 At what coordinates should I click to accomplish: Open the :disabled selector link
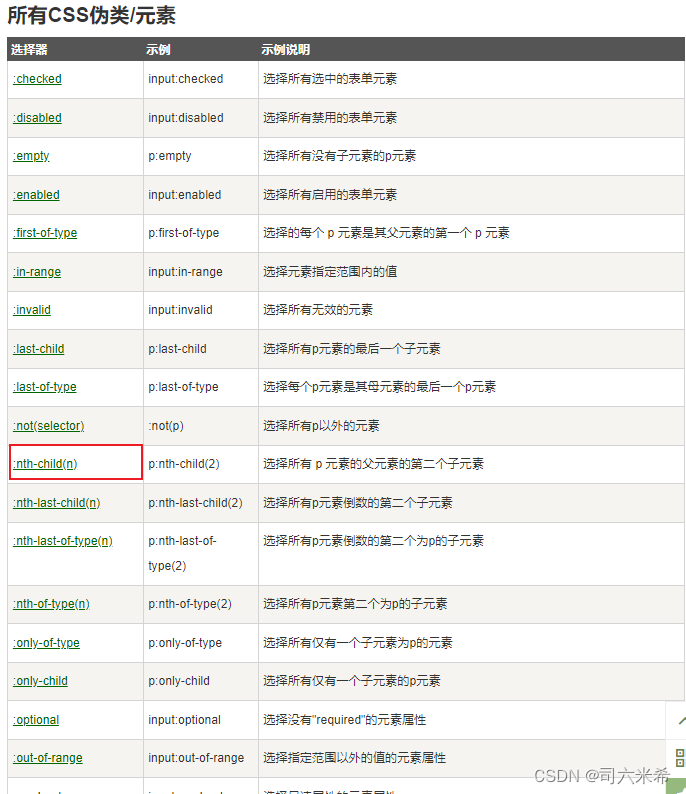(x=37, y=118)
